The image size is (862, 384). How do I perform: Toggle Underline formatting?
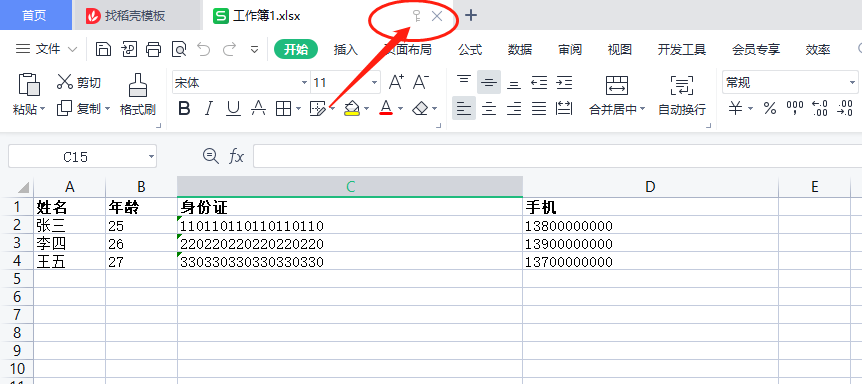(x=234, y=108)
